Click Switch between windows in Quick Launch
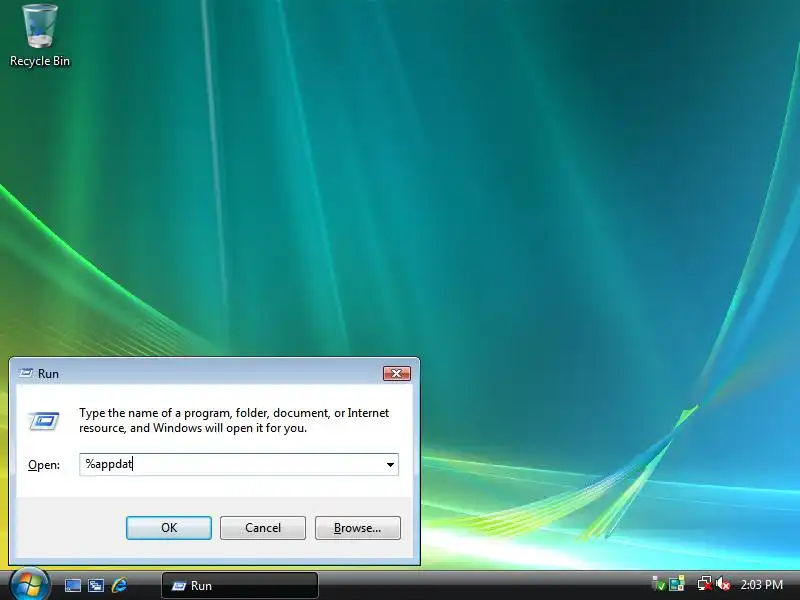 click(96, 585)
